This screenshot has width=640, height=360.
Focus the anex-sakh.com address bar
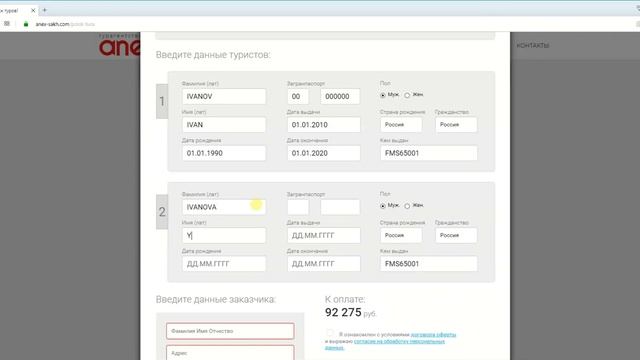pos(65,24)
